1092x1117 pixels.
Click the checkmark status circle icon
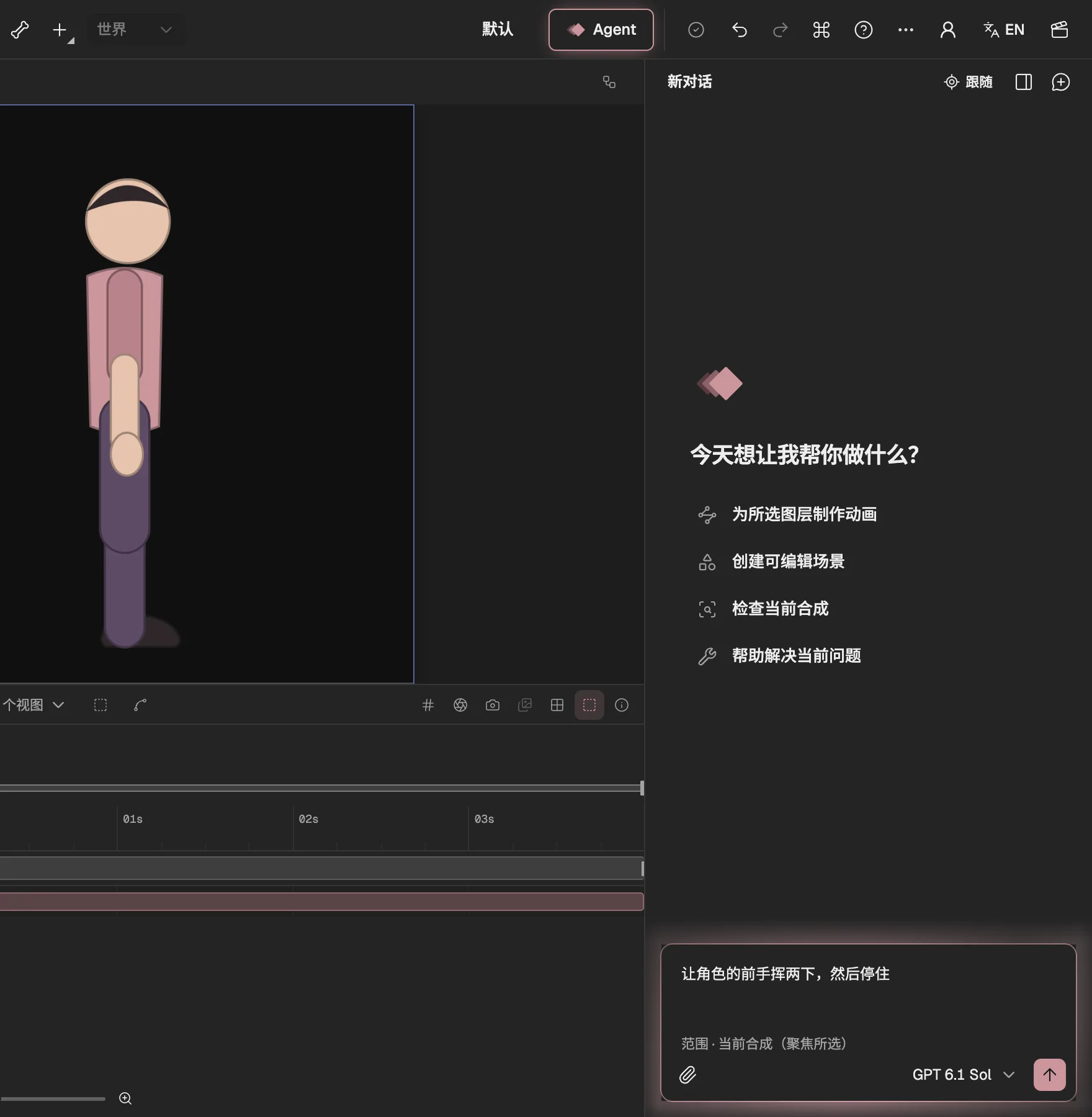coord(696,30)
